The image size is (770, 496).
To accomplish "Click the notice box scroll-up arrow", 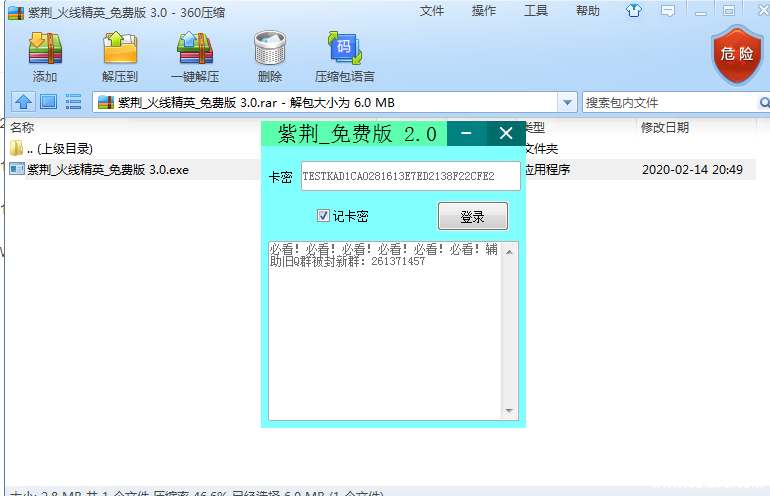I will (x=509, y=252).
